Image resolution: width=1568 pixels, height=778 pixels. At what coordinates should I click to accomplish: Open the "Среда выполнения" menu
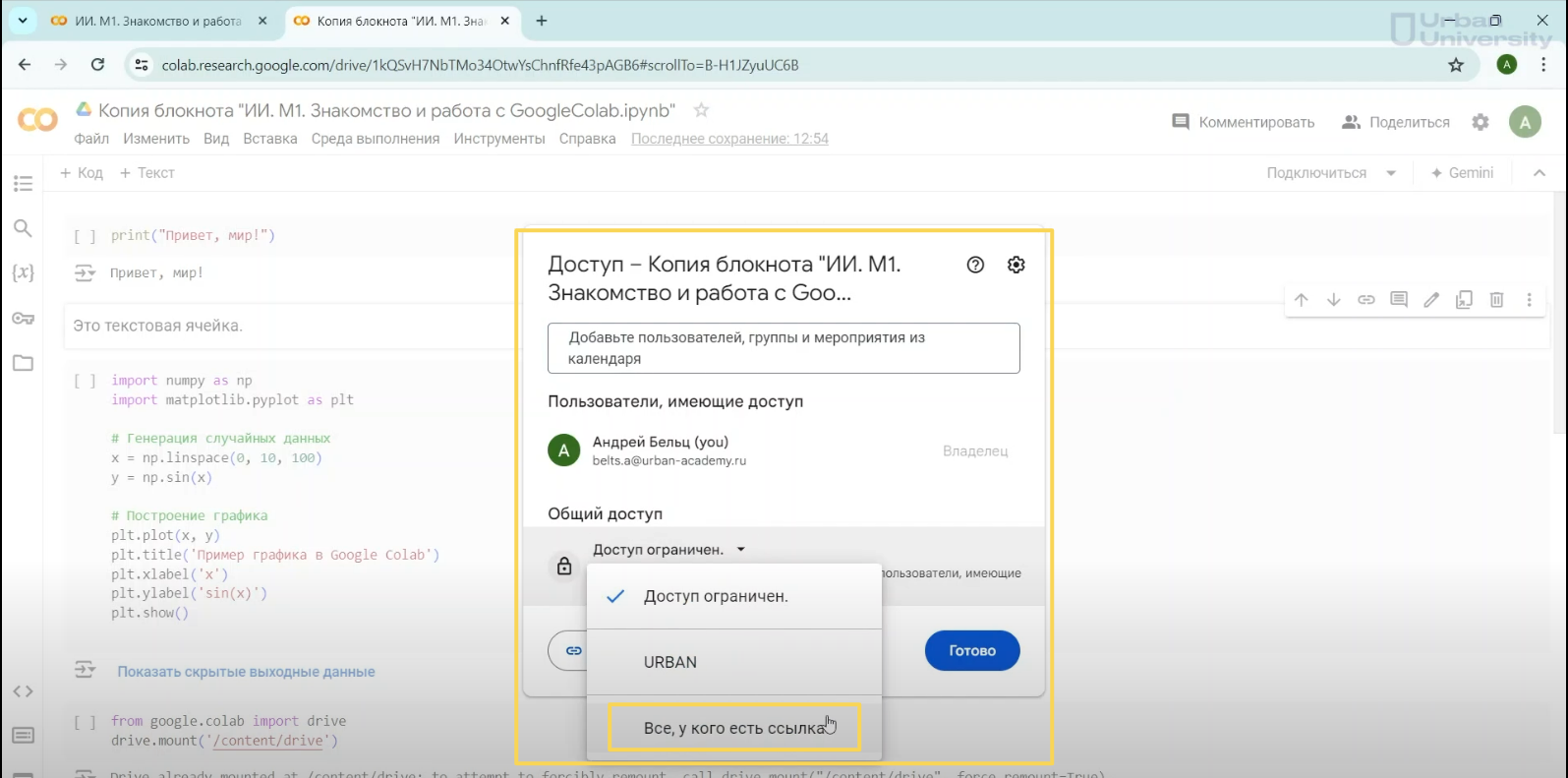coord(375,139)
